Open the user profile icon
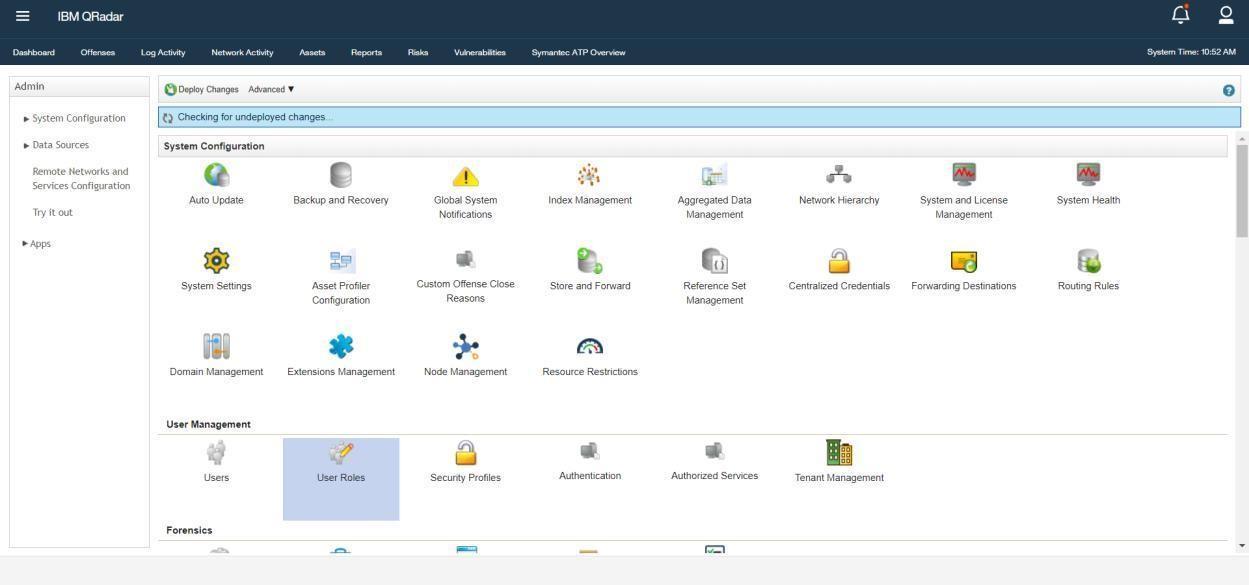The width and height of the screenshot is (1249, 585). [1226, 15]
